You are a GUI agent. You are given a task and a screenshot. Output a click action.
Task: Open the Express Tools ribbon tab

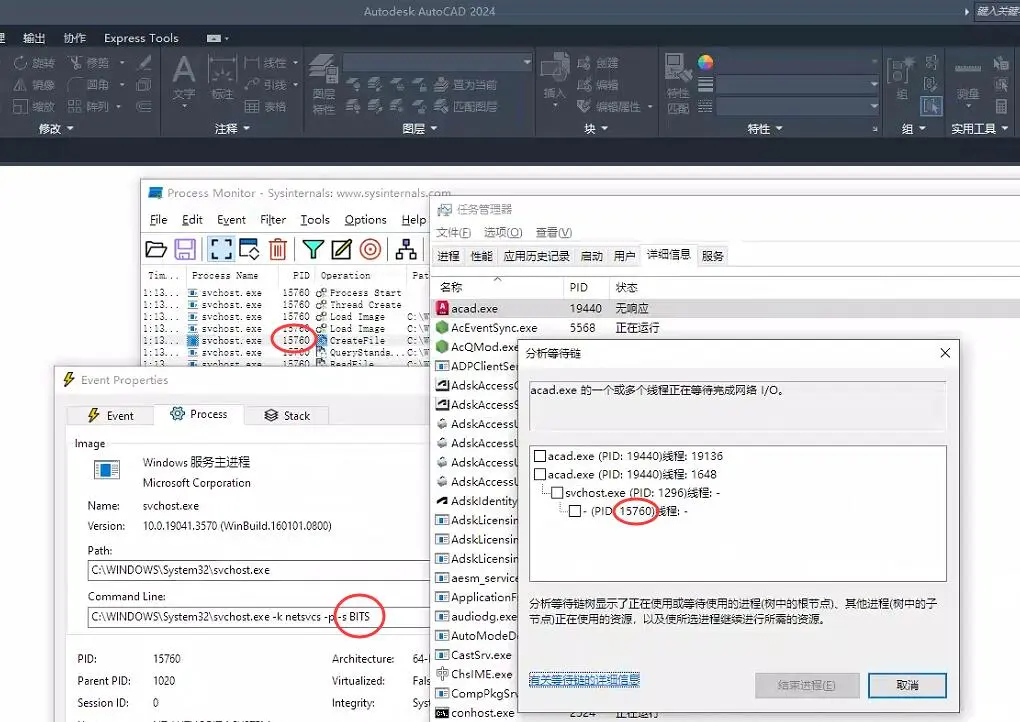click(141, 38)
